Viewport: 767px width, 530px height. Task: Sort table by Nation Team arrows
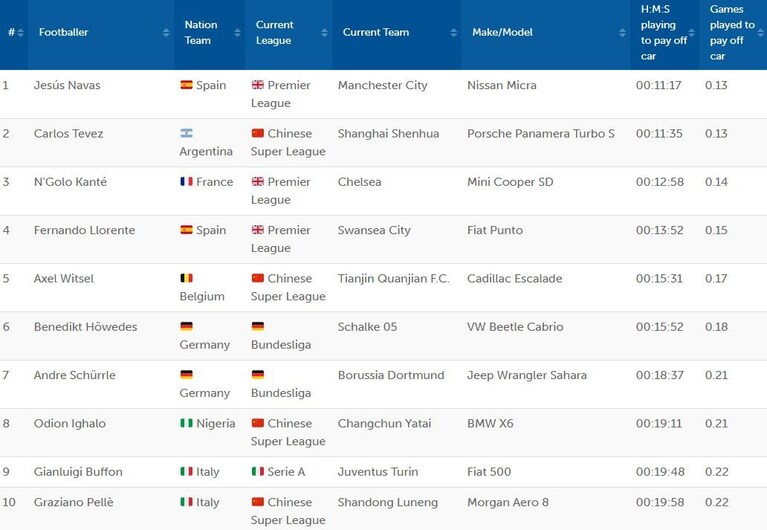click(x=237, y=33)
